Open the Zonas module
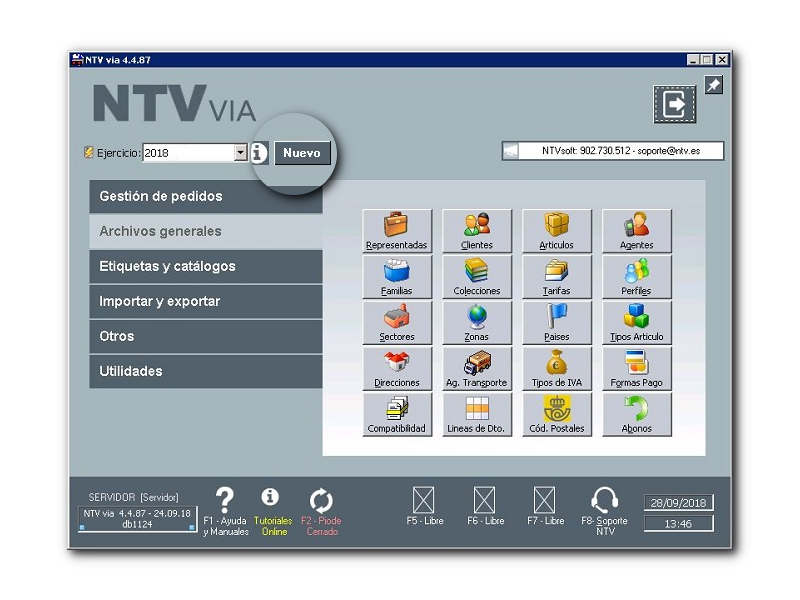 click(x=477, y=322)
